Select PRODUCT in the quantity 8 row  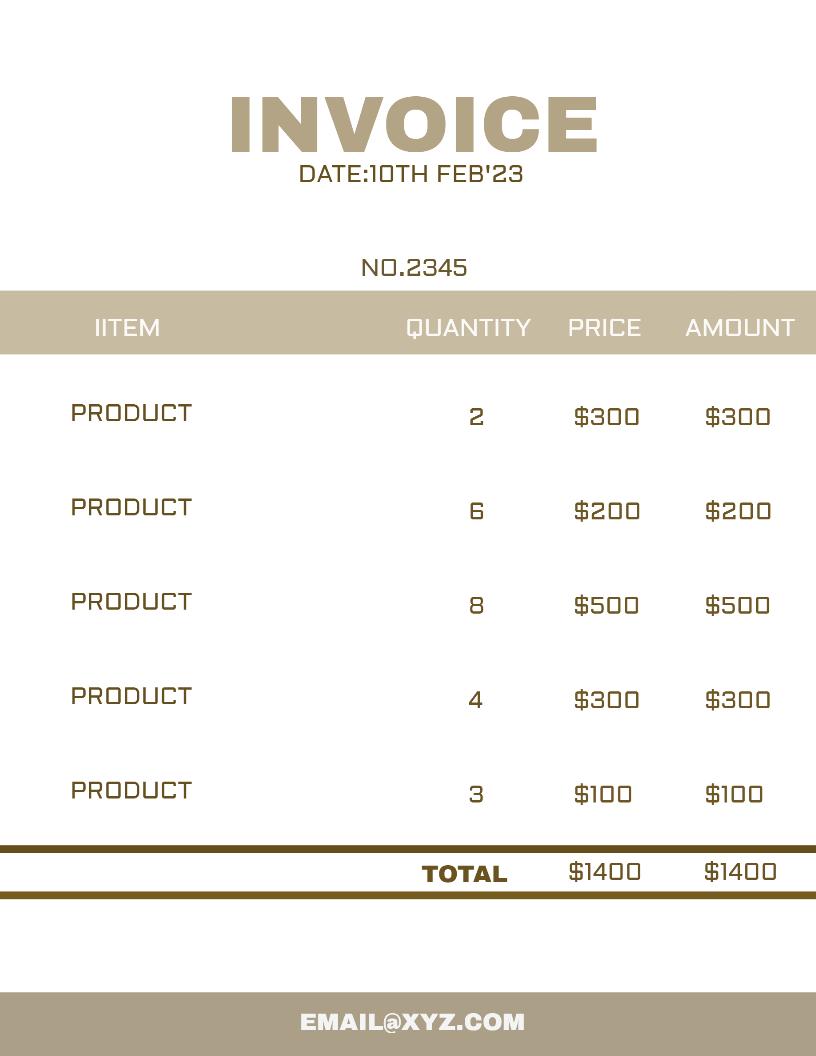coord(131,602)
